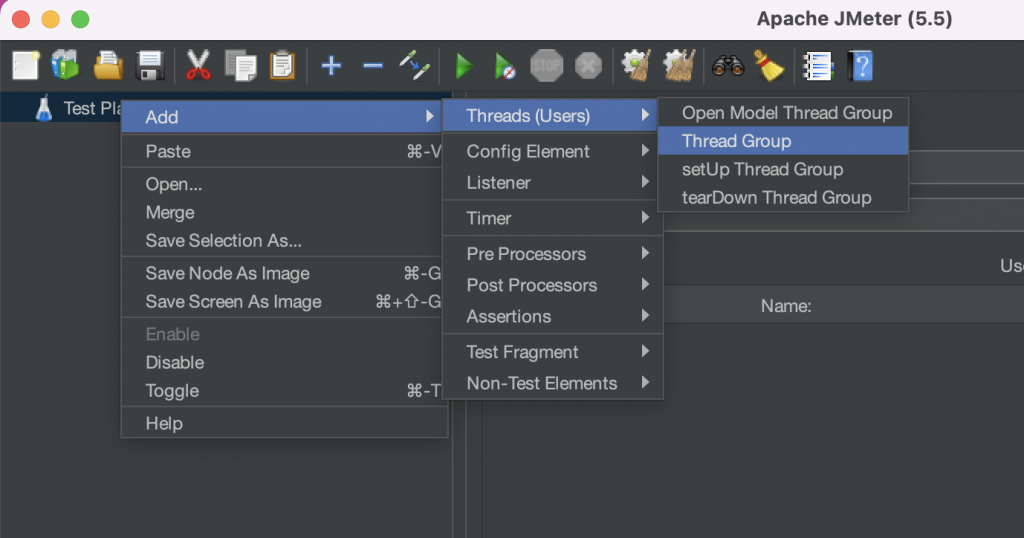
Task: Save the test plan with floppy icon
Action: point(150,67)
